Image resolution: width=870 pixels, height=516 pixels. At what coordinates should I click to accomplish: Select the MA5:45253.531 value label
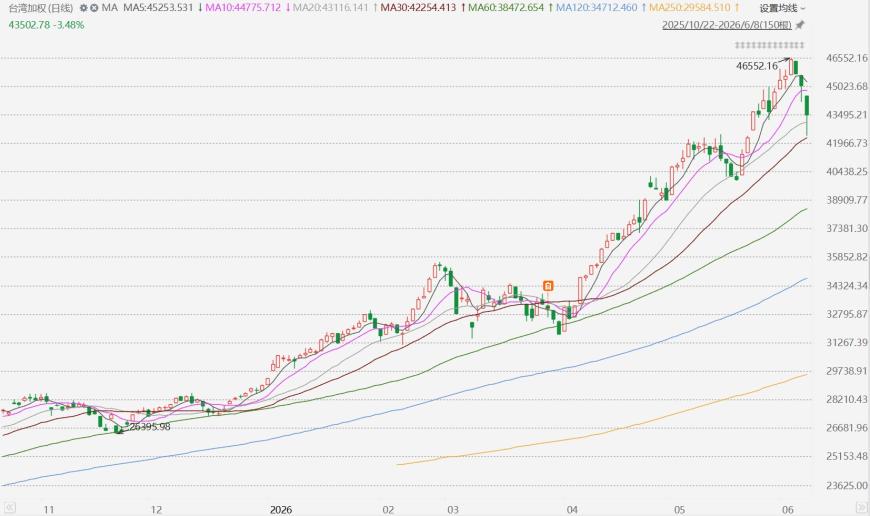pos(158,8)
